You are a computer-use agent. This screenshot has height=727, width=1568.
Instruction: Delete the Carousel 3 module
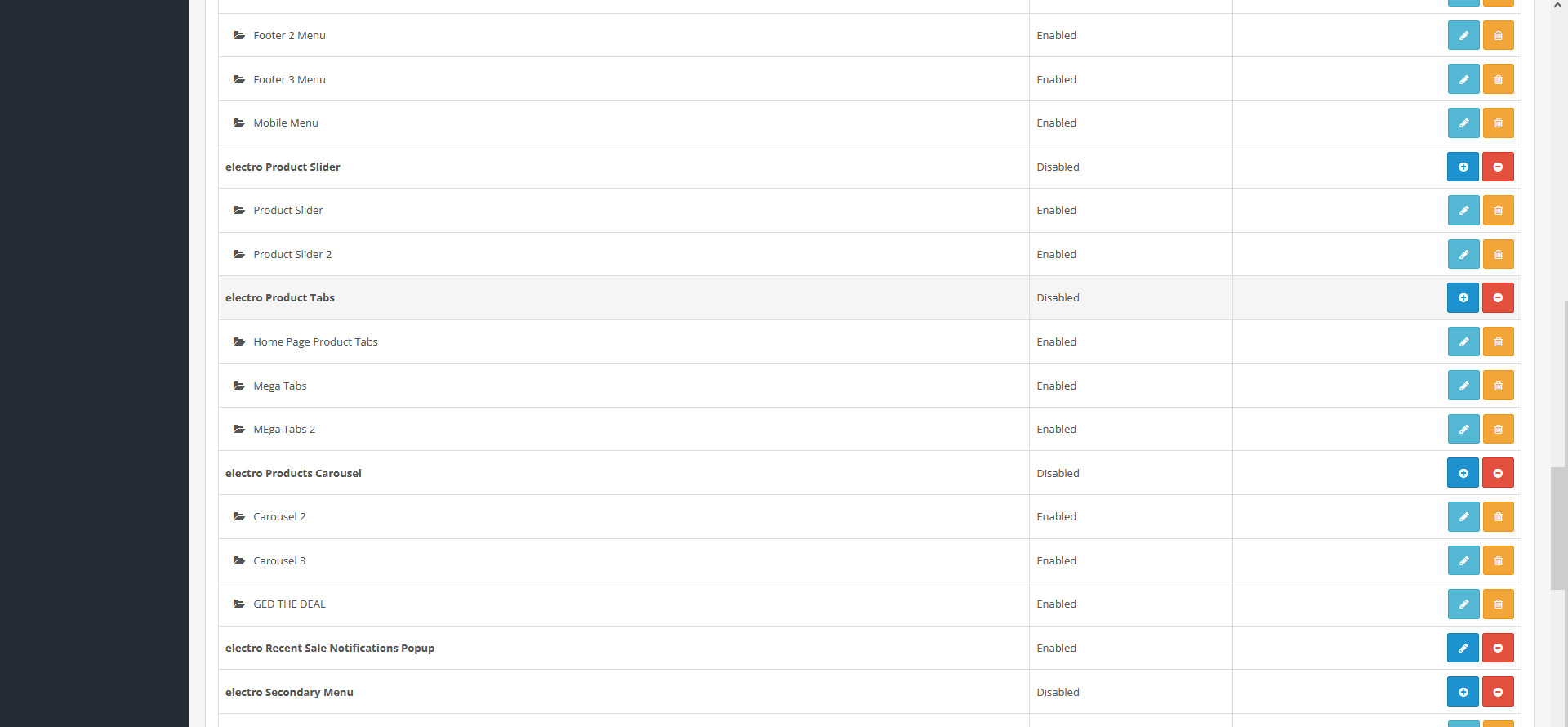tap(1498, 560)
